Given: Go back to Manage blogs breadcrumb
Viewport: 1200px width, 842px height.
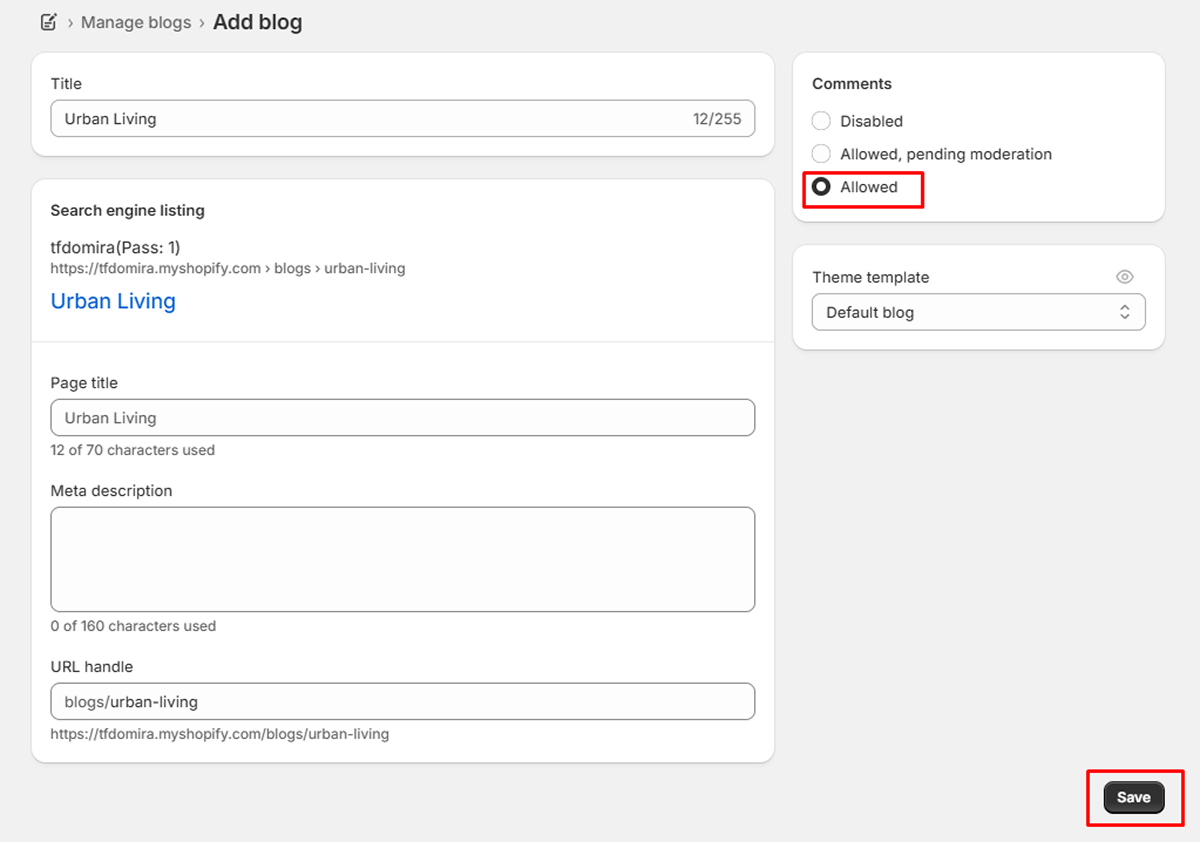Looking at the screenshot, I should [136, 22].
